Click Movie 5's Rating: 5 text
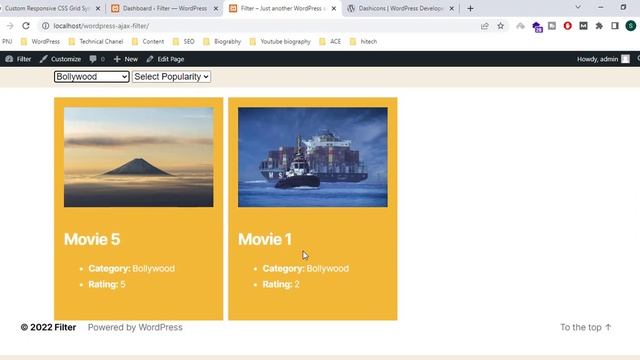The height and width of the screenshot is (360, 640). pyautogui.click(x=107, y=284)
